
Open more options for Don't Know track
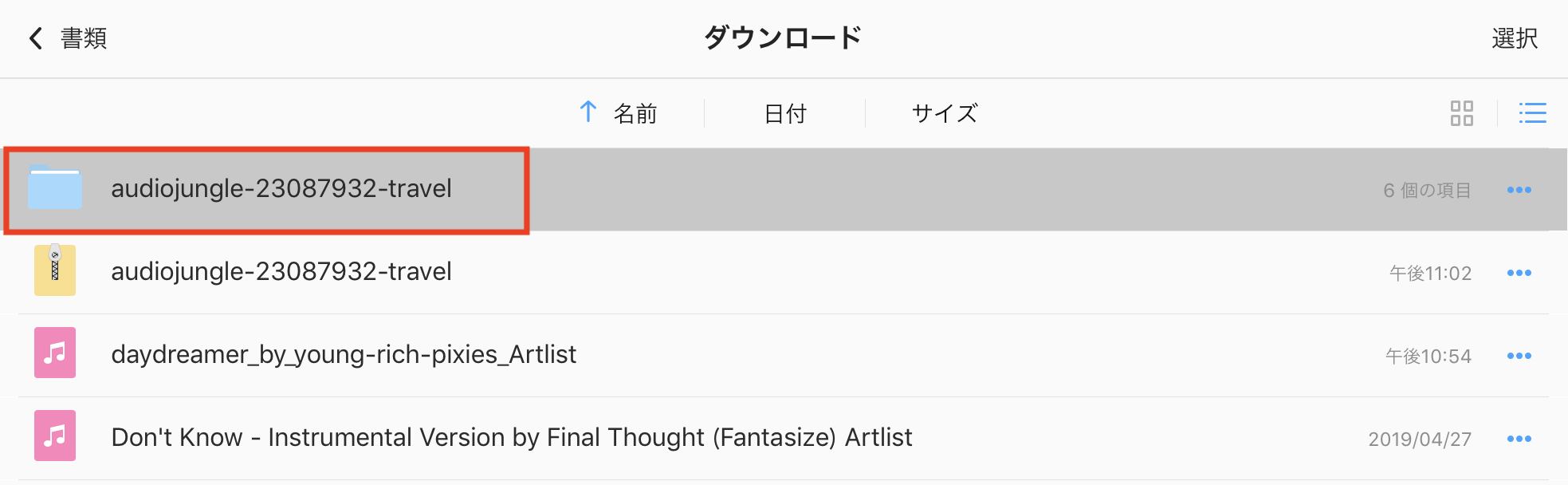tap(1519, 439)
